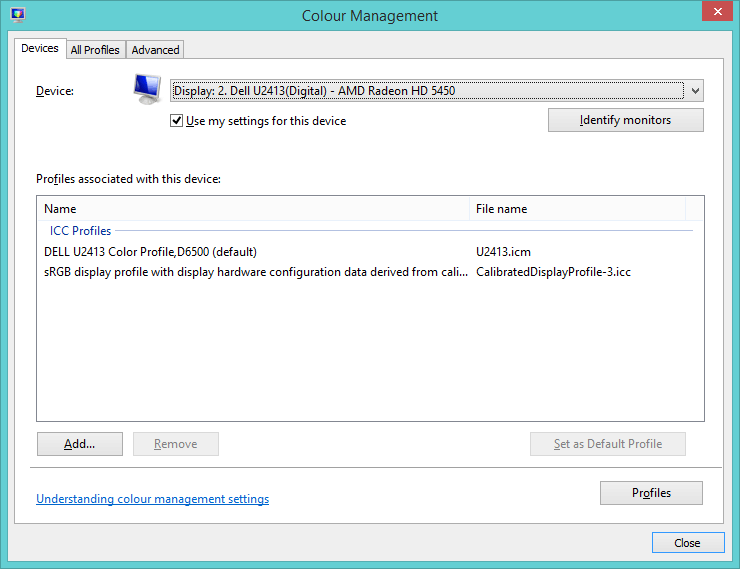Viewport: 740px width, 569px height.
Task: Click Set as Default Profile button
Action: [x=608, y=444]
